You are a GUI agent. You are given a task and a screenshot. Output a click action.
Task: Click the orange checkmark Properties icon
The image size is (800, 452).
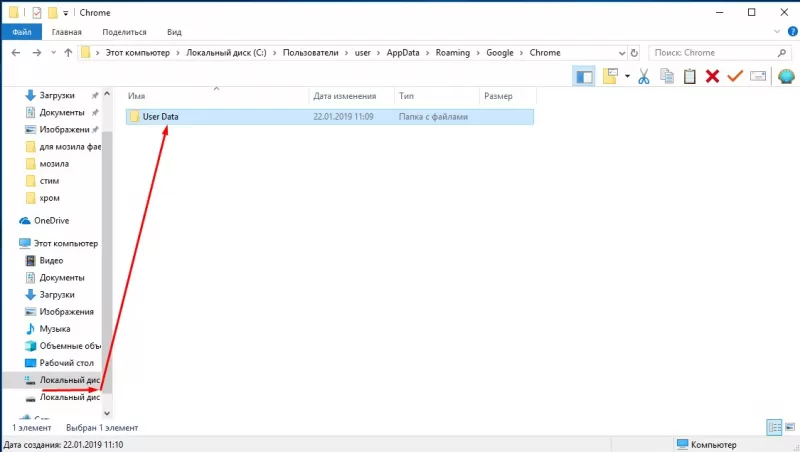pos(735,77)
